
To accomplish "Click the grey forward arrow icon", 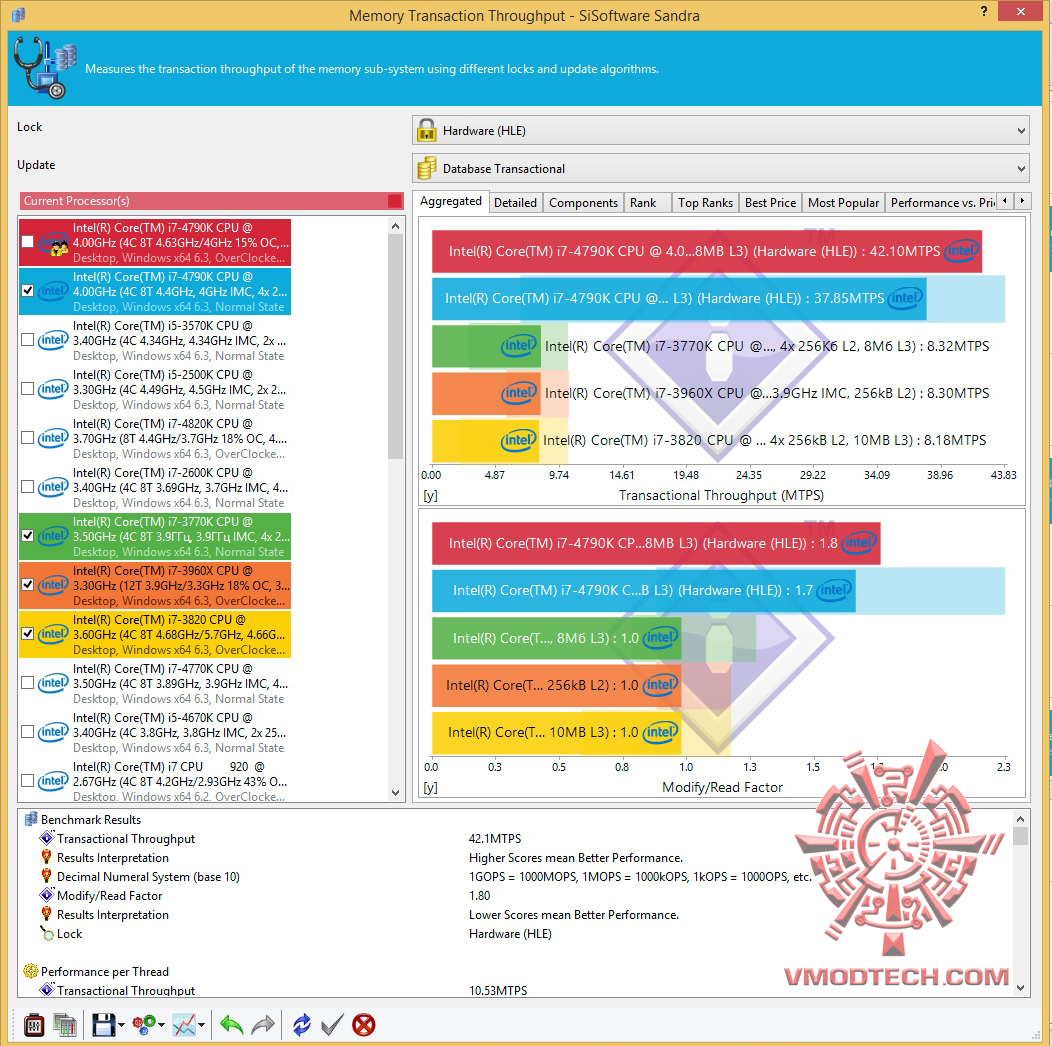I will pos(263,1025).
